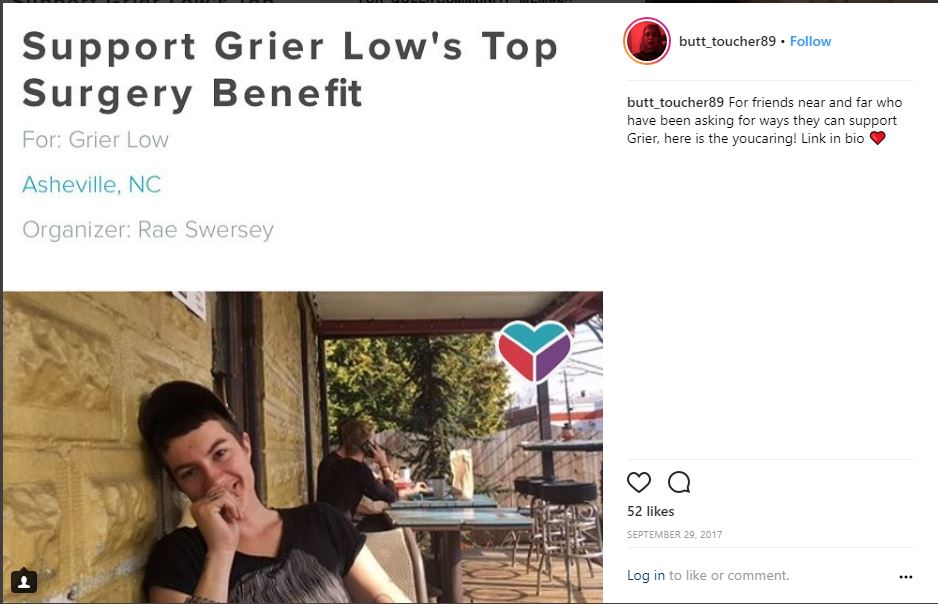Click the September 29, 2017 timestamp
The height and width of the screenshot is (604, 938).
pyautogui.click(x=674, y=535)
